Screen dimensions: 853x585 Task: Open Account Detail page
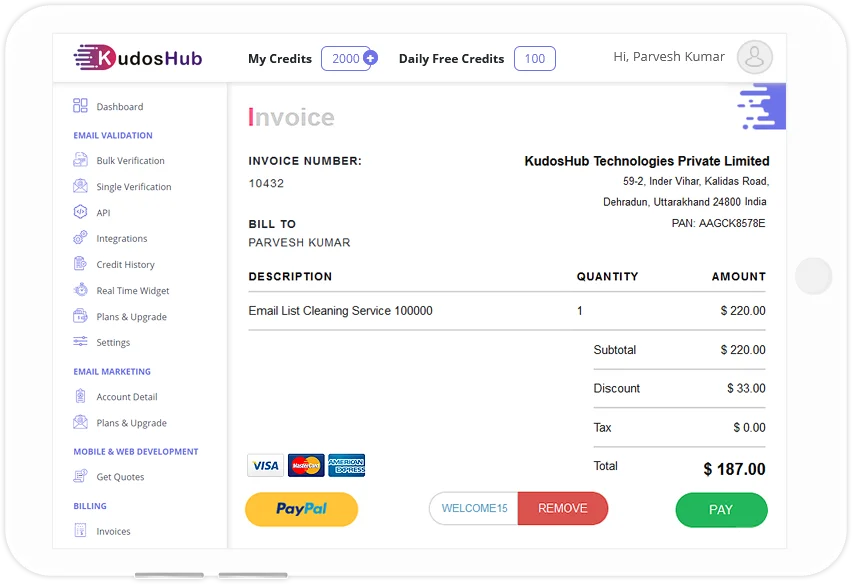[127, 397]
